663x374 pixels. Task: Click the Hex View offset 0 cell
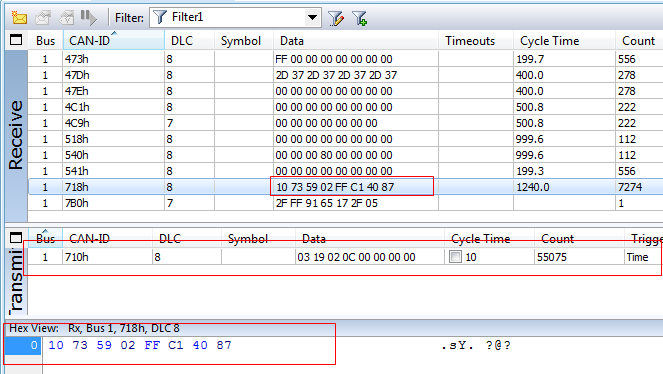[x=23, y=345]
